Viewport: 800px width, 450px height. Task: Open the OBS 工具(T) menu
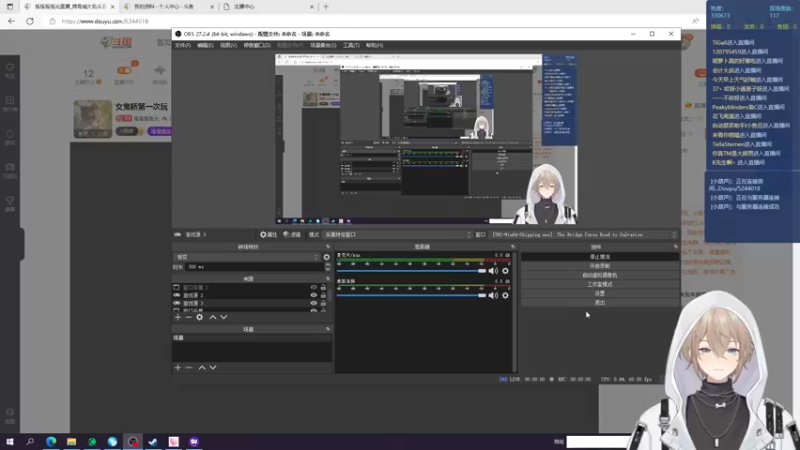click(x=351, y=45)
